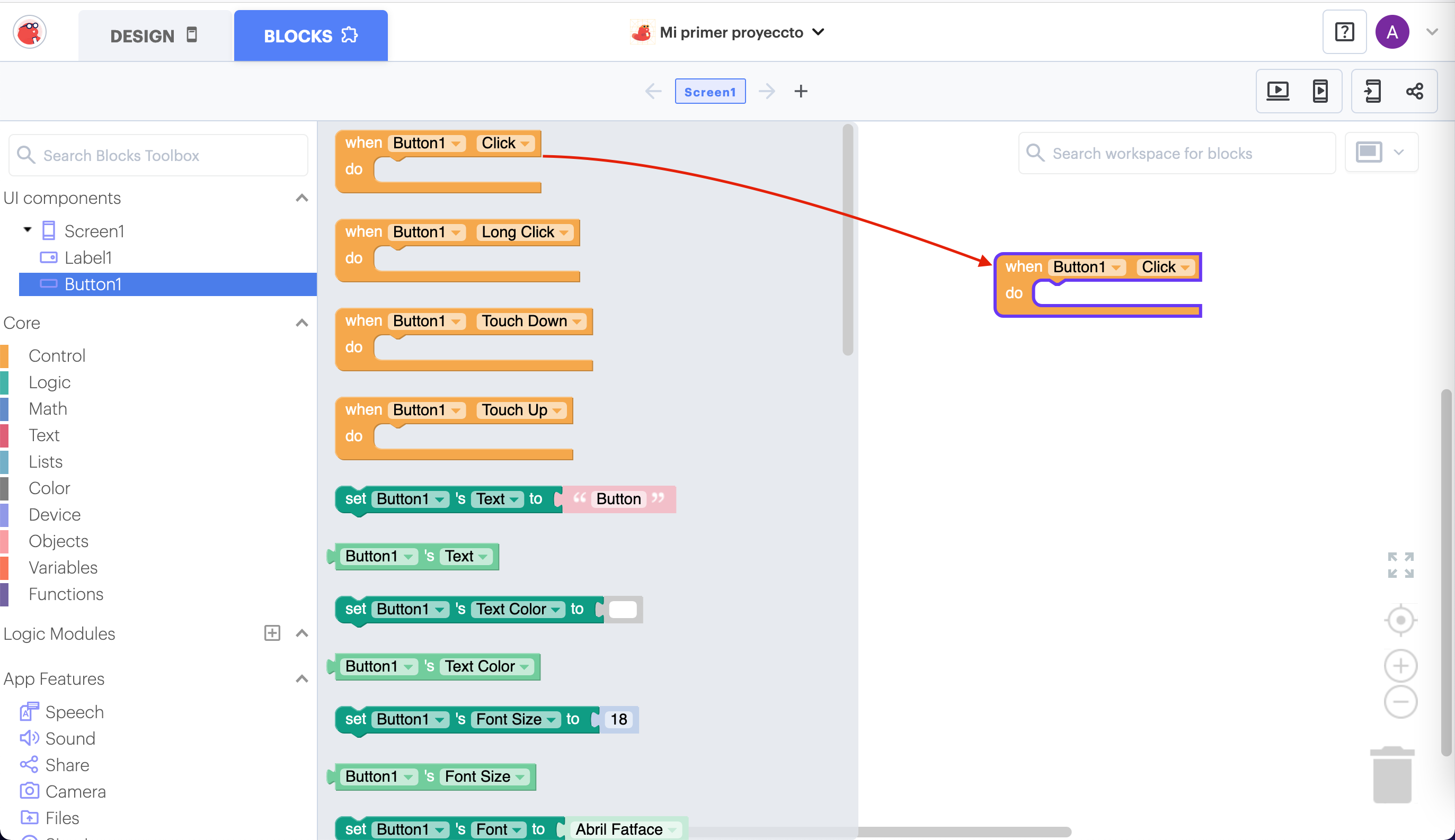1455x840 pixels.
Task: Collapse the Core section chevron
Action: [x=301, y=323]
